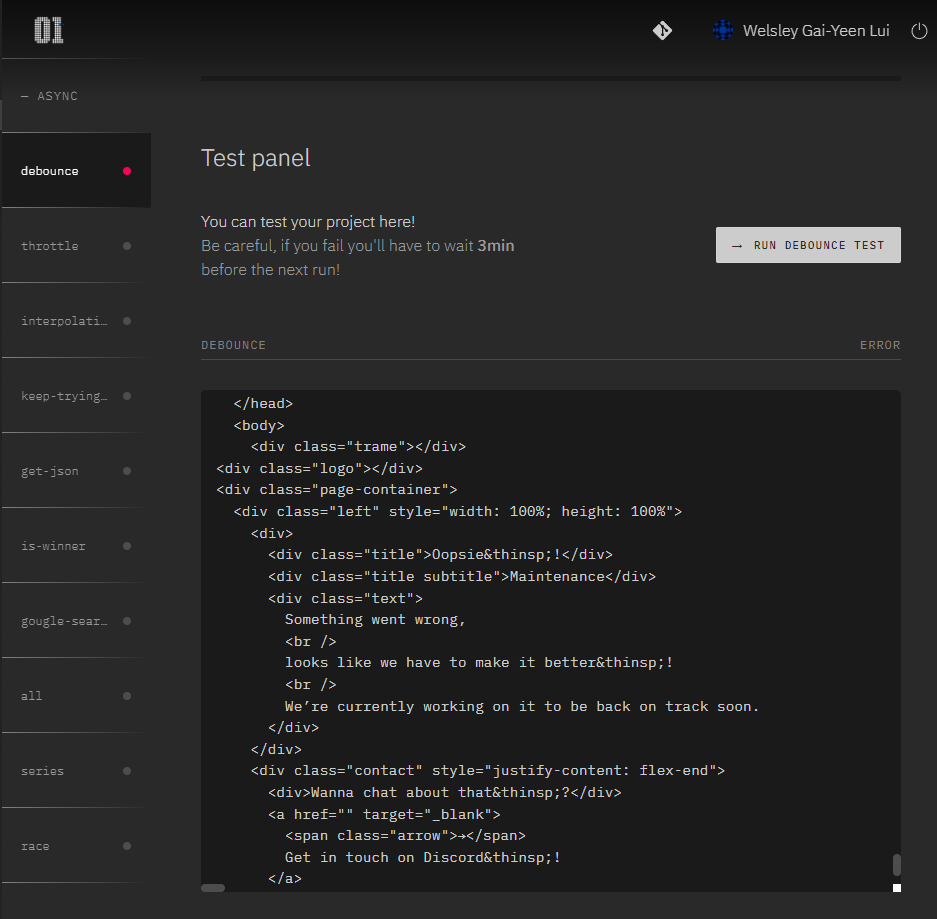Click the 'Get in touch on Discord' line

[422, 857]
